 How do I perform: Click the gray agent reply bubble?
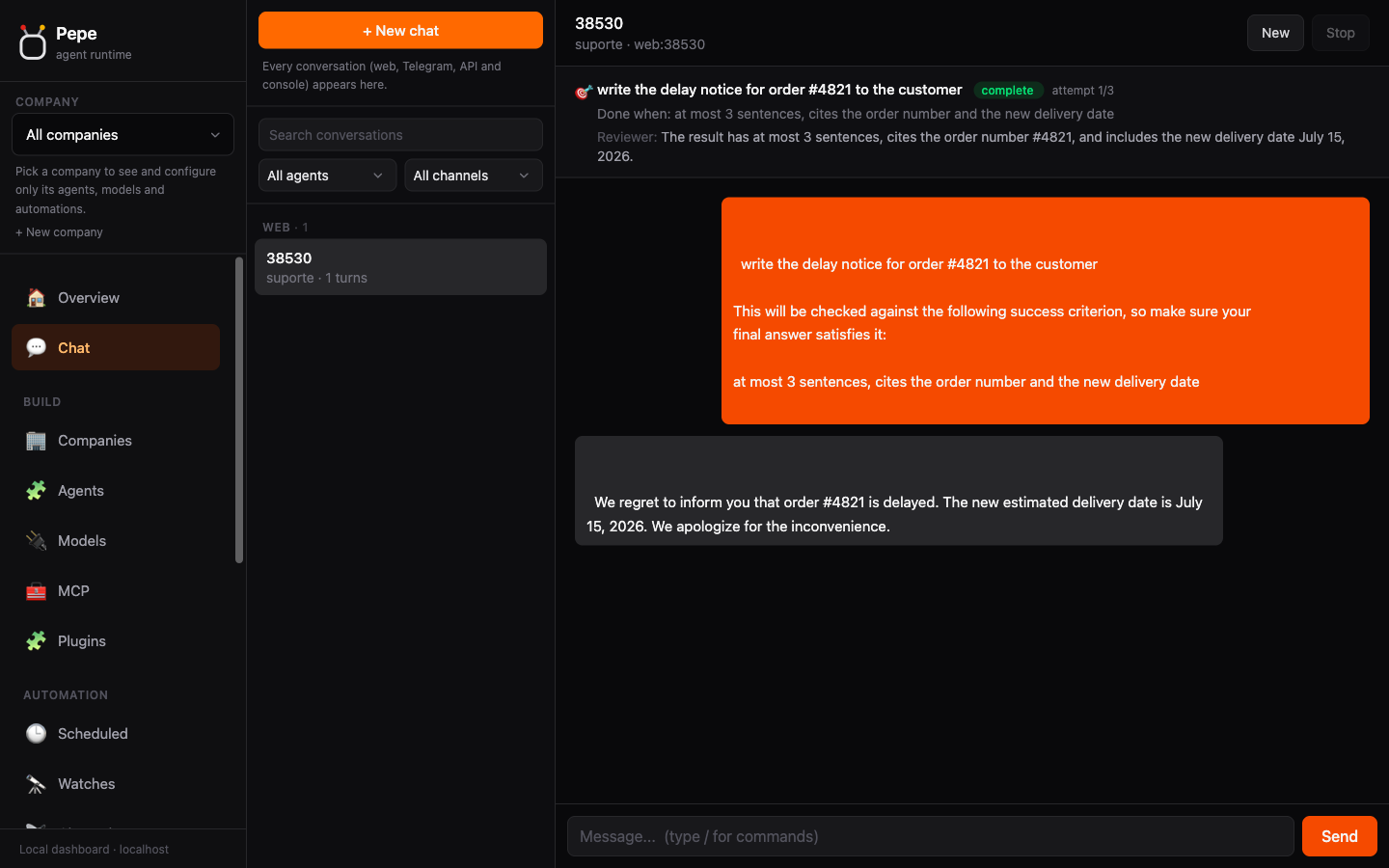(x=898, y=491)
